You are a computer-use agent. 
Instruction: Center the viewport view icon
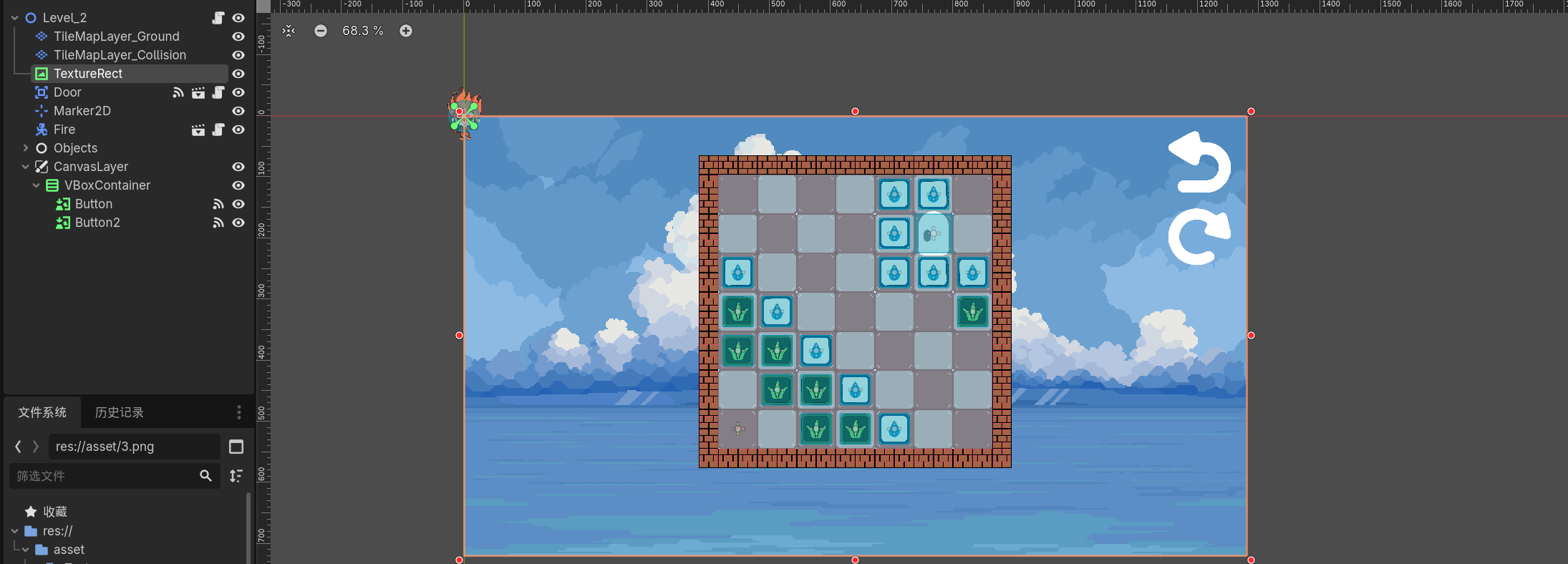coord(289,31)
